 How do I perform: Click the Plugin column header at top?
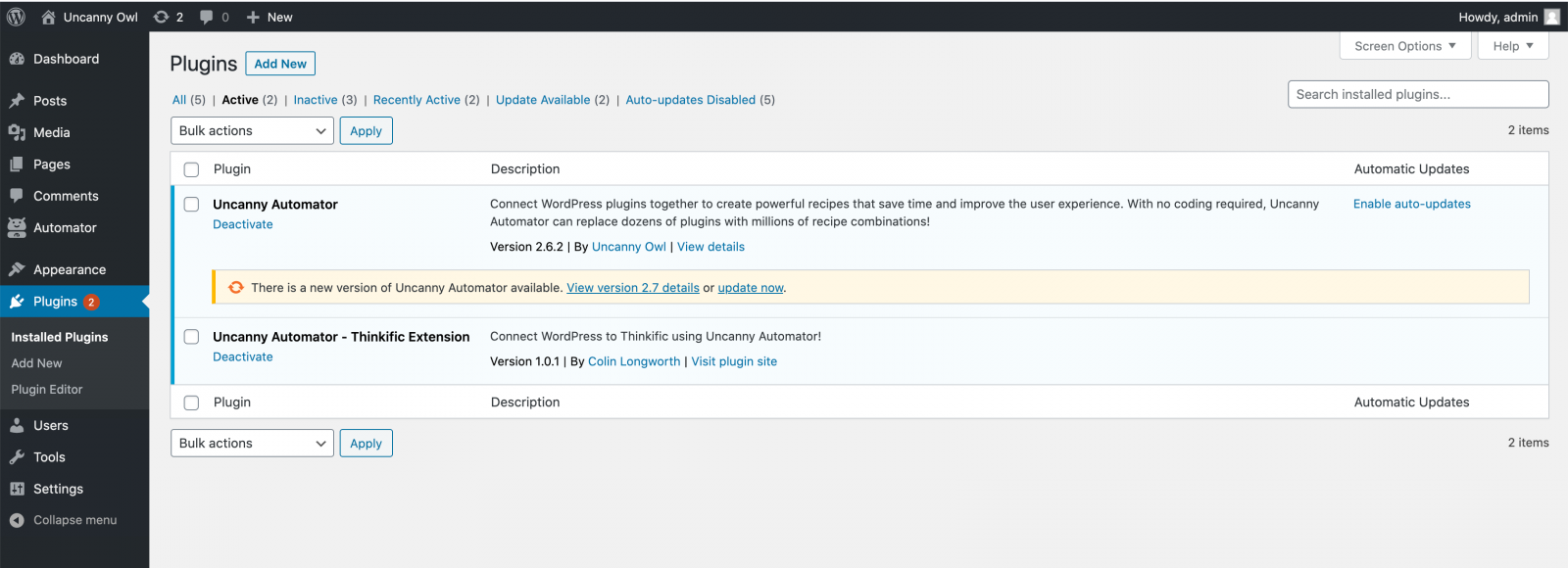pos(232,169)
